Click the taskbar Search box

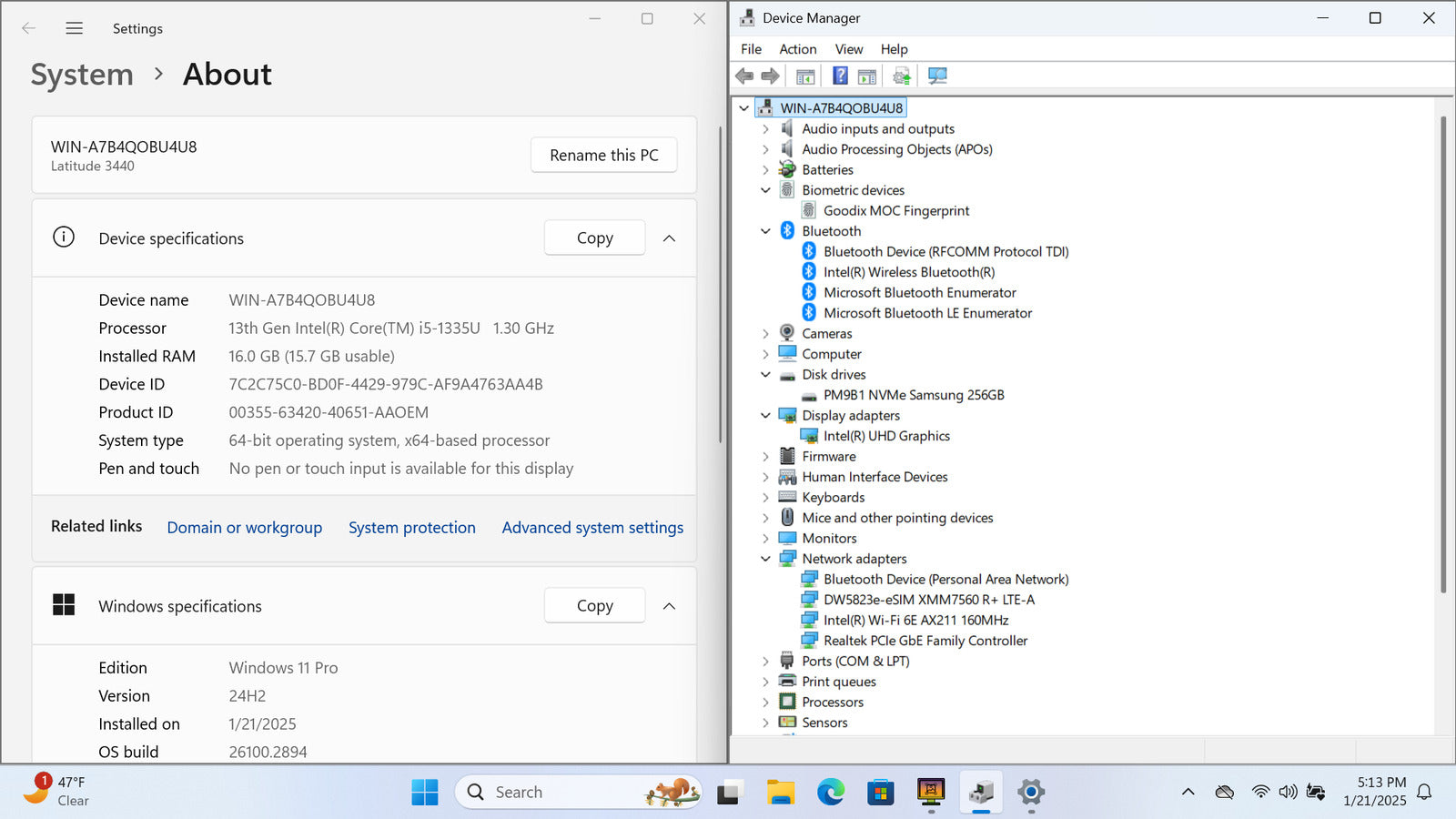579,792
